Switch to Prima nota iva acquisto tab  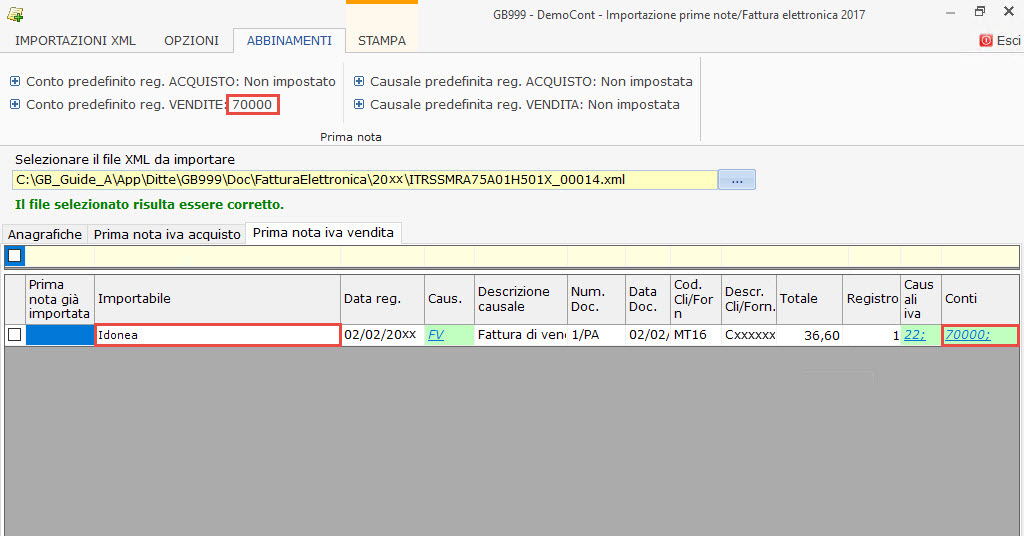click(167, 234)
